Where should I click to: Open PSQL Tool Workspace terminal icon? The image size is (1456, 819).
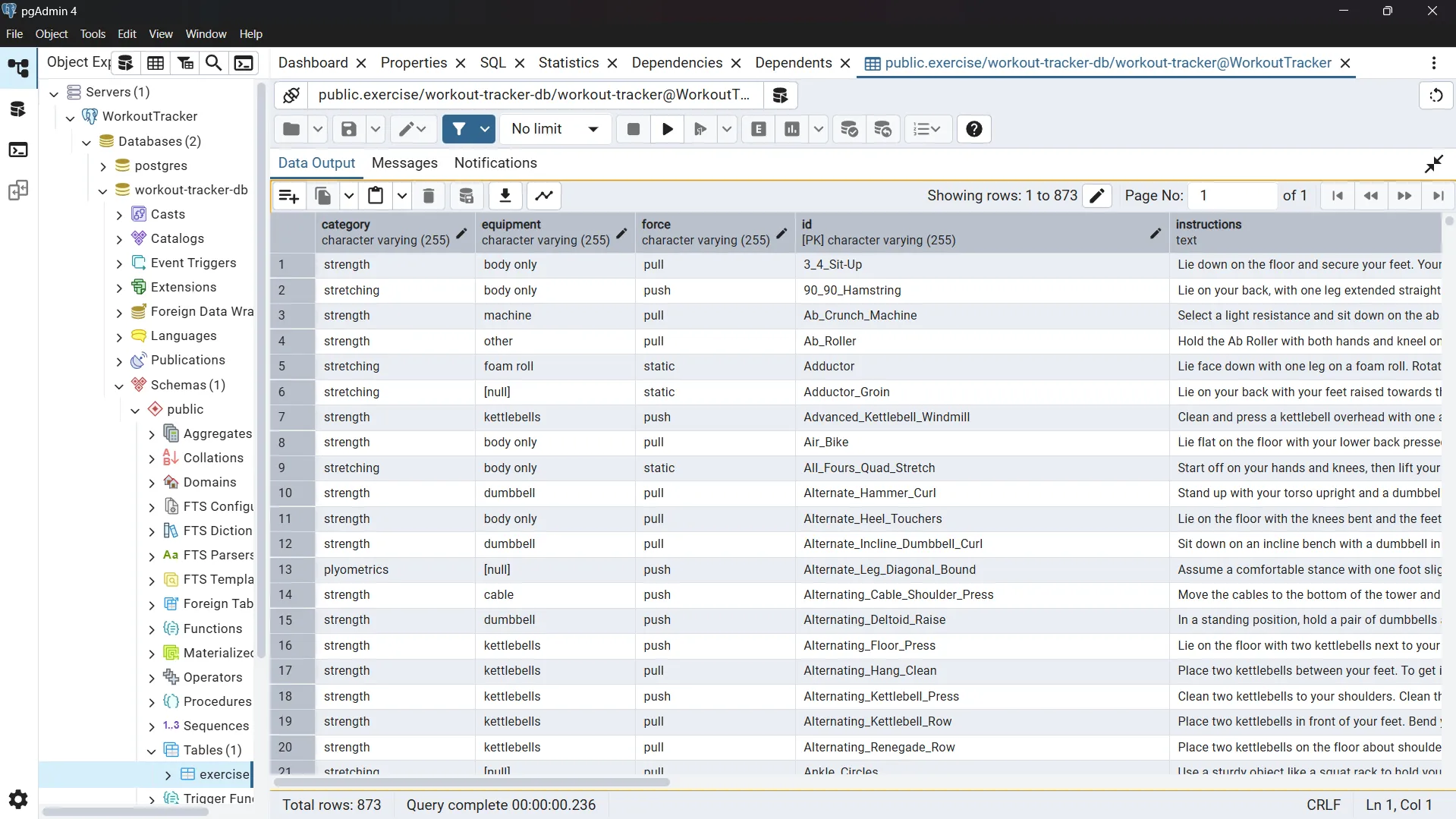pyautogui.click(x=18, y=150)
